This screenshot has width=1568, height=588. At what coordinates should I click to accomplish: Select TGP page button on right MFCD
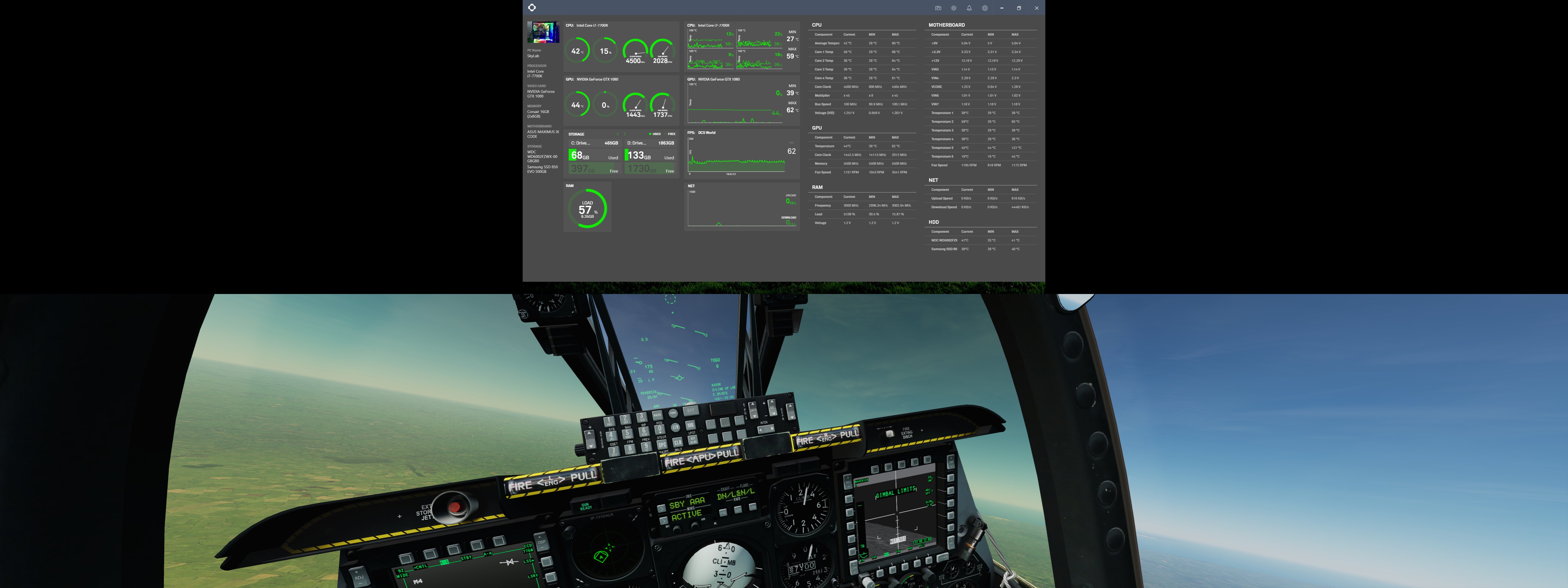point(880,573)
